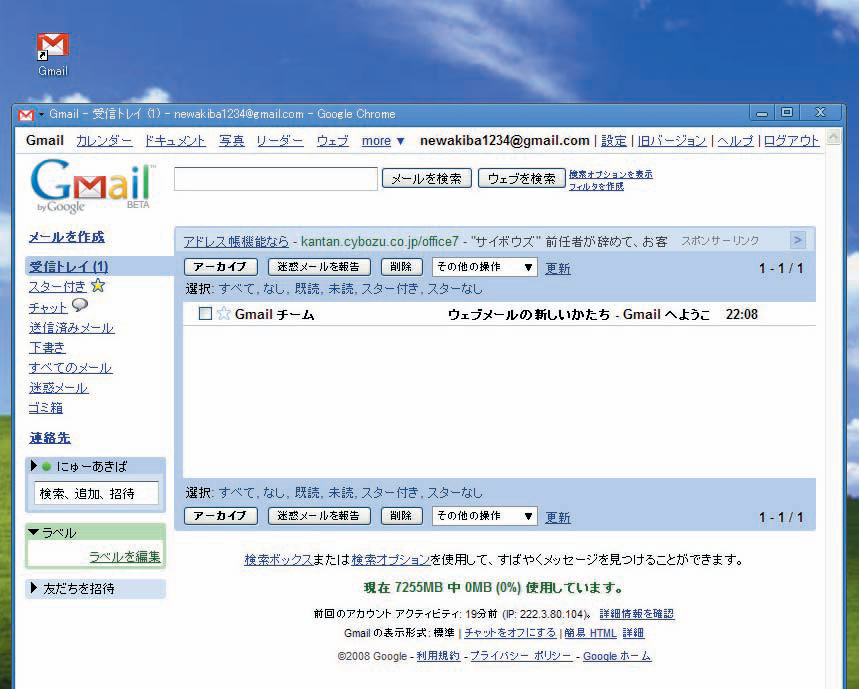Click ログアウト to sign out

792,141
